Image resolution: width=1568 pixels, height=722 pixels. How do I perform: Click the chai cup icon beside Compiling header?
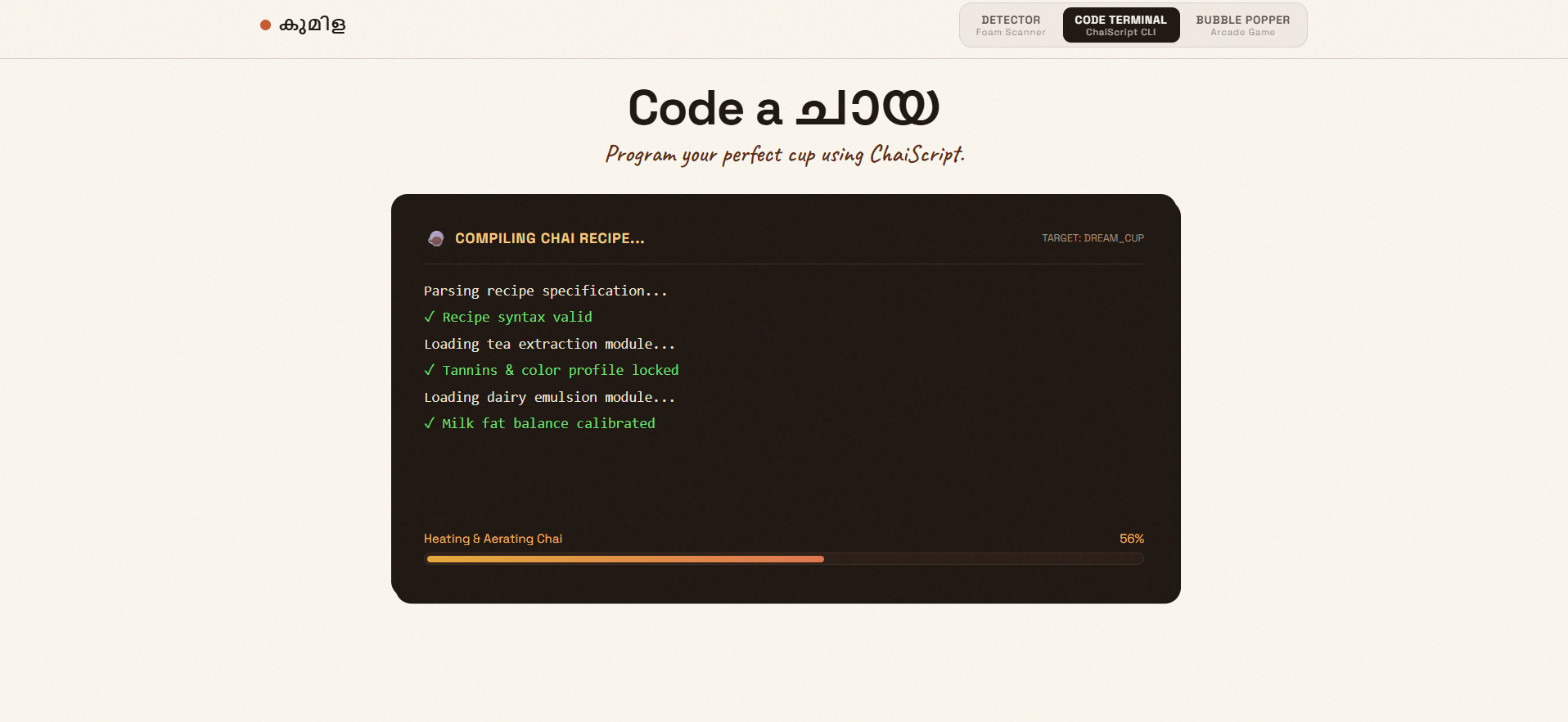(x=436, y=238)
